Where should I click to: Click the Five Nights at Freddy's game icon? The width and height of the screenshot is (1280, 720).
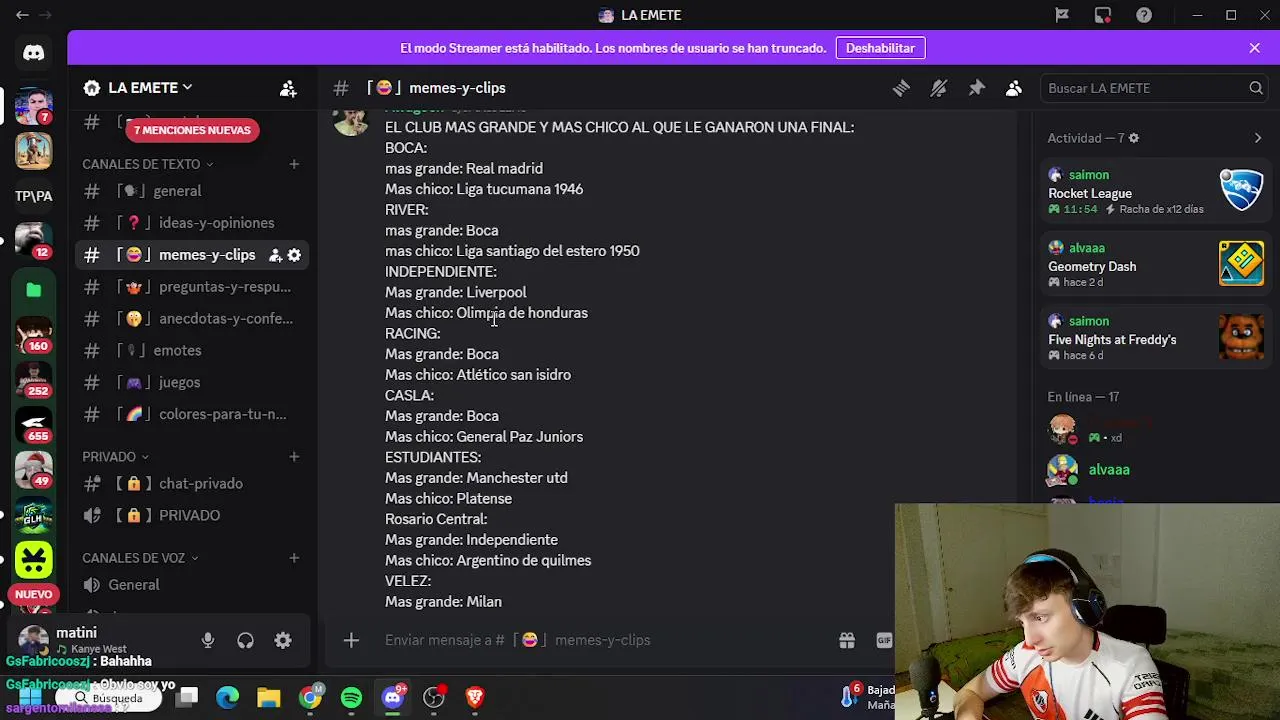click(x=1241, y=336)
